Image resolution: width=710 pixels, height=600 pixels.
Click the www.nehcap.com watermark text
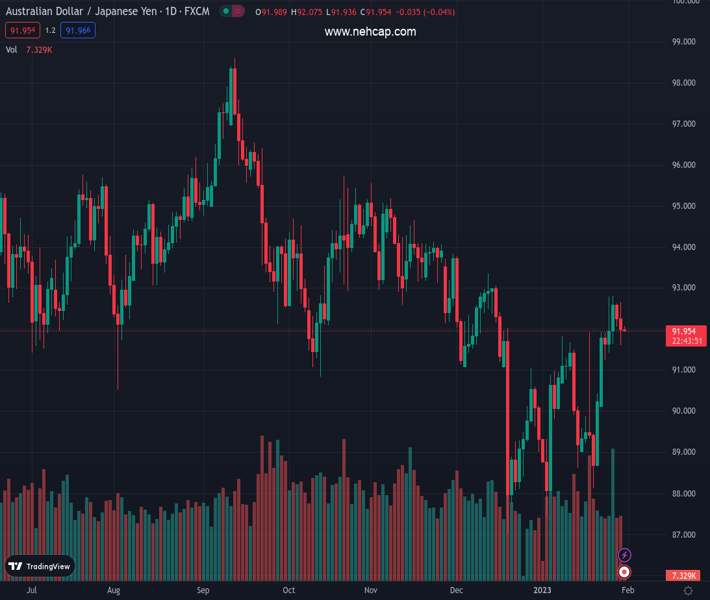pyautogui.click(x=370, y=32)
